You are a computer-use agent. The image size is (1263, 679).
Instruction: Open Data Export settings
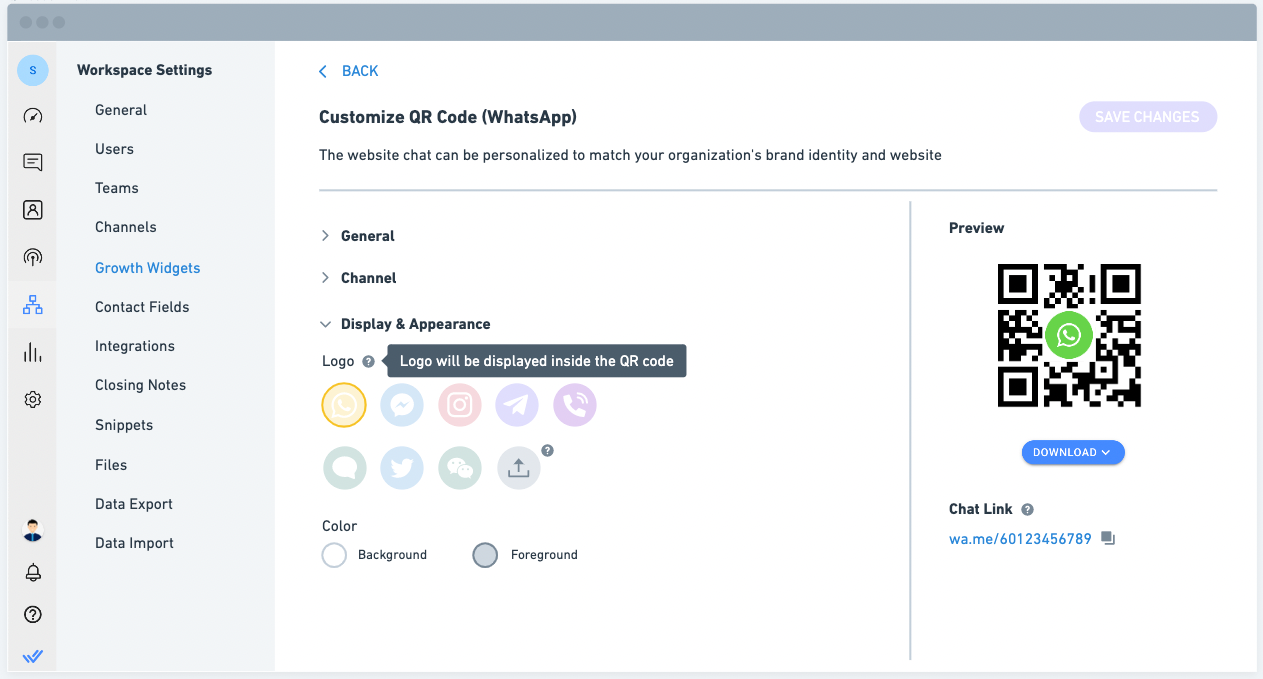click(134, 504)
